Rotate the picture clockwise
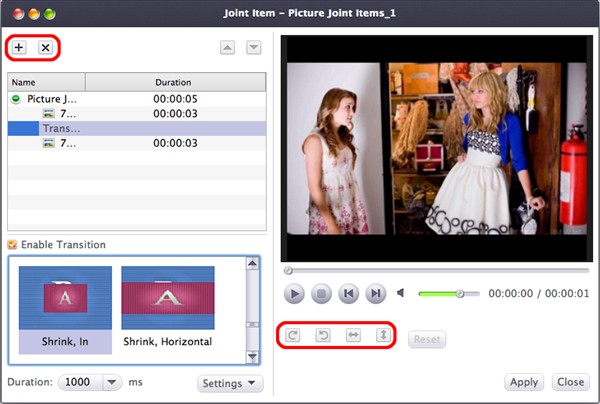 (x=293, y=335)
